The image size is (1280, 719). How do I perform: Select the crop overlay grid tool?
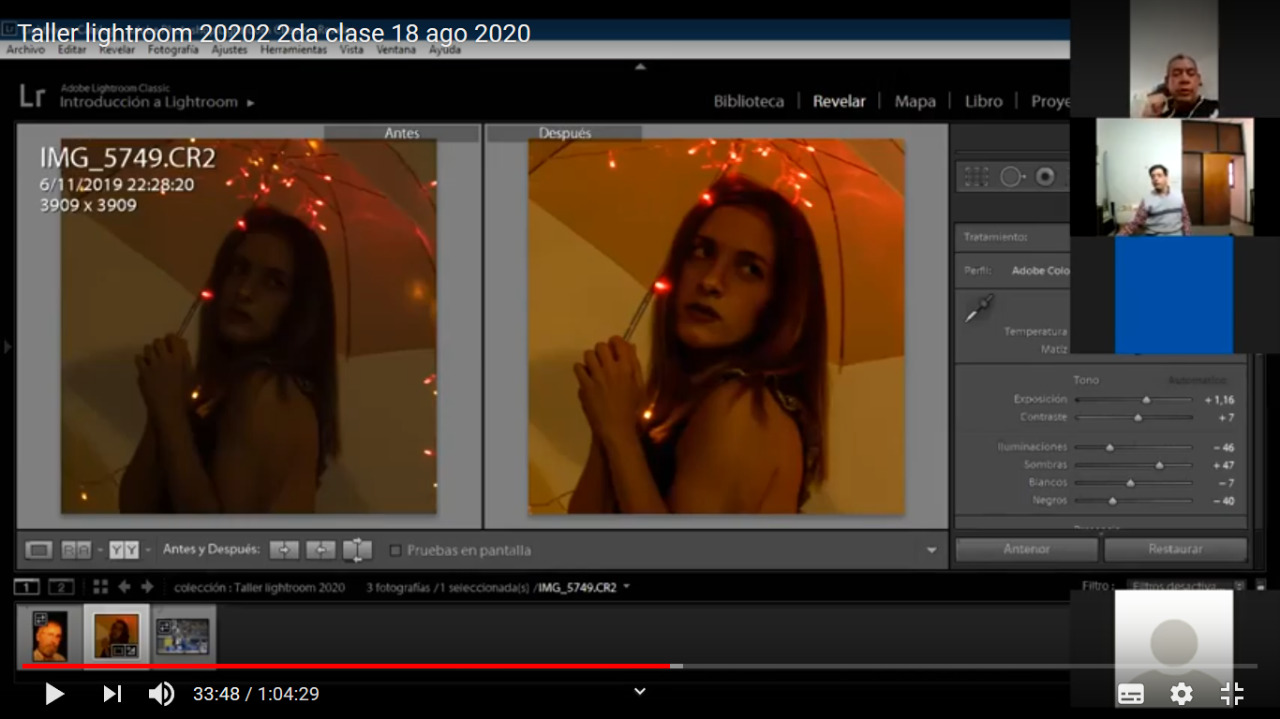point(977,177)
